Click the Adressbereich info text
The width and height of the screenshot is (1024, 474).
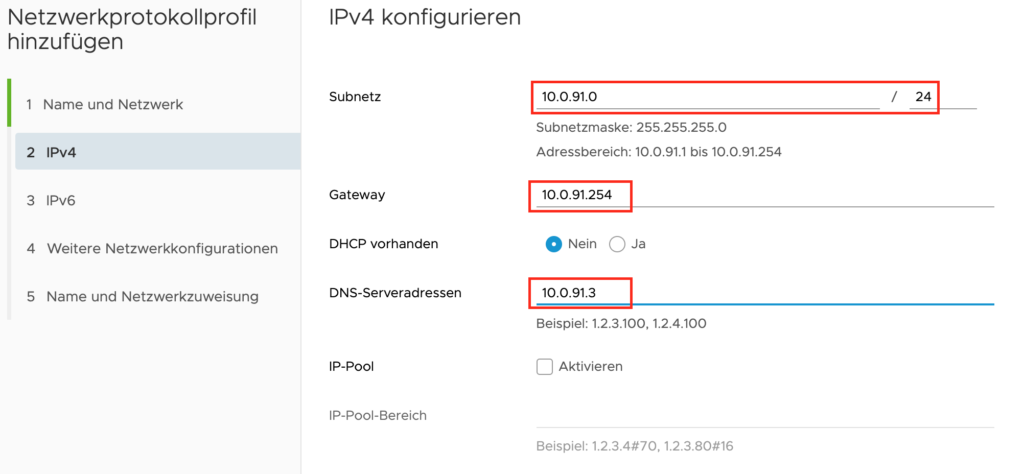pos(658,153)
